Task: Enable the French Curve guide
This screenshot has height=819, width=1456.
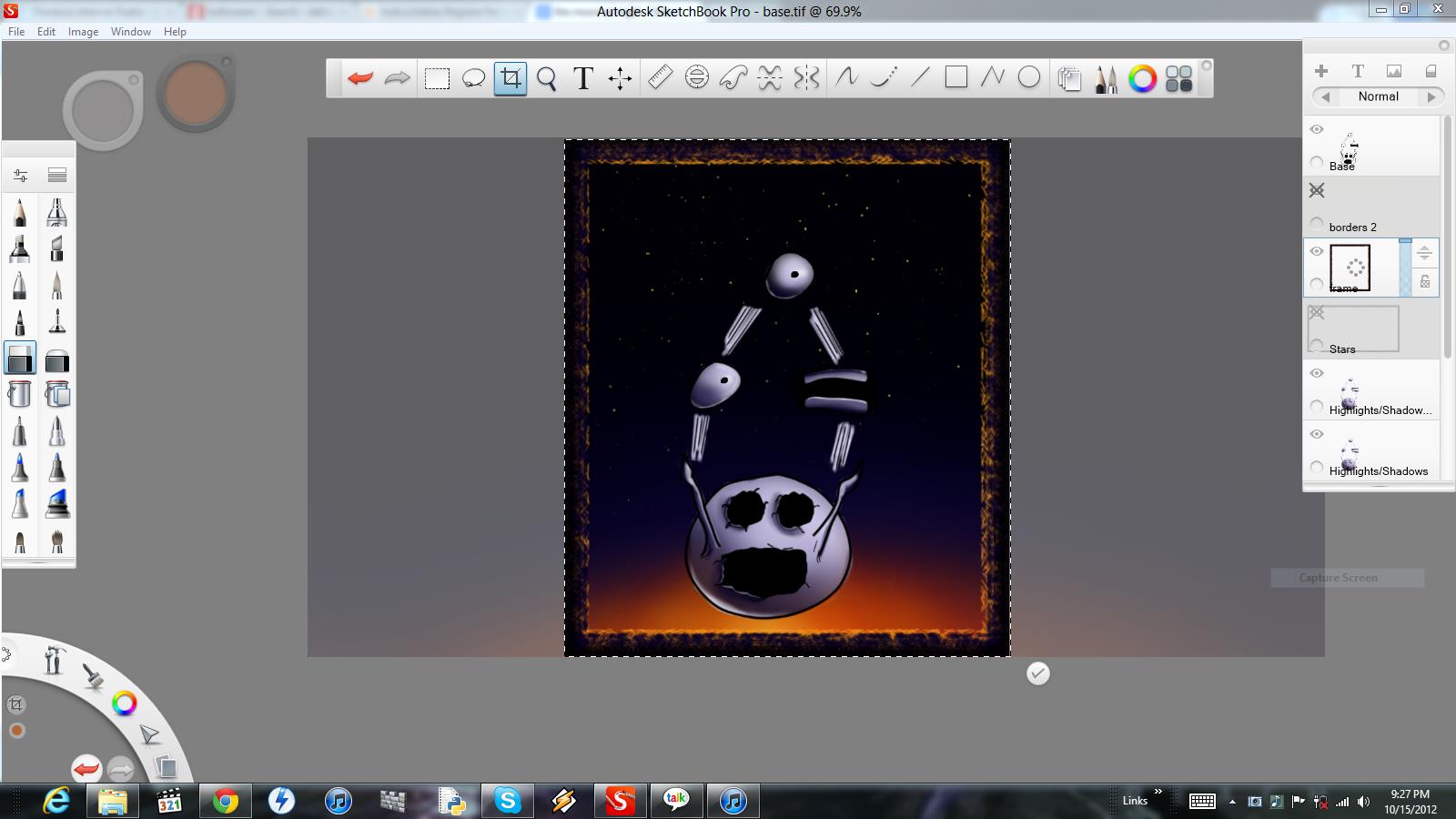Action: pyautogui.click(x=733, y=78)
